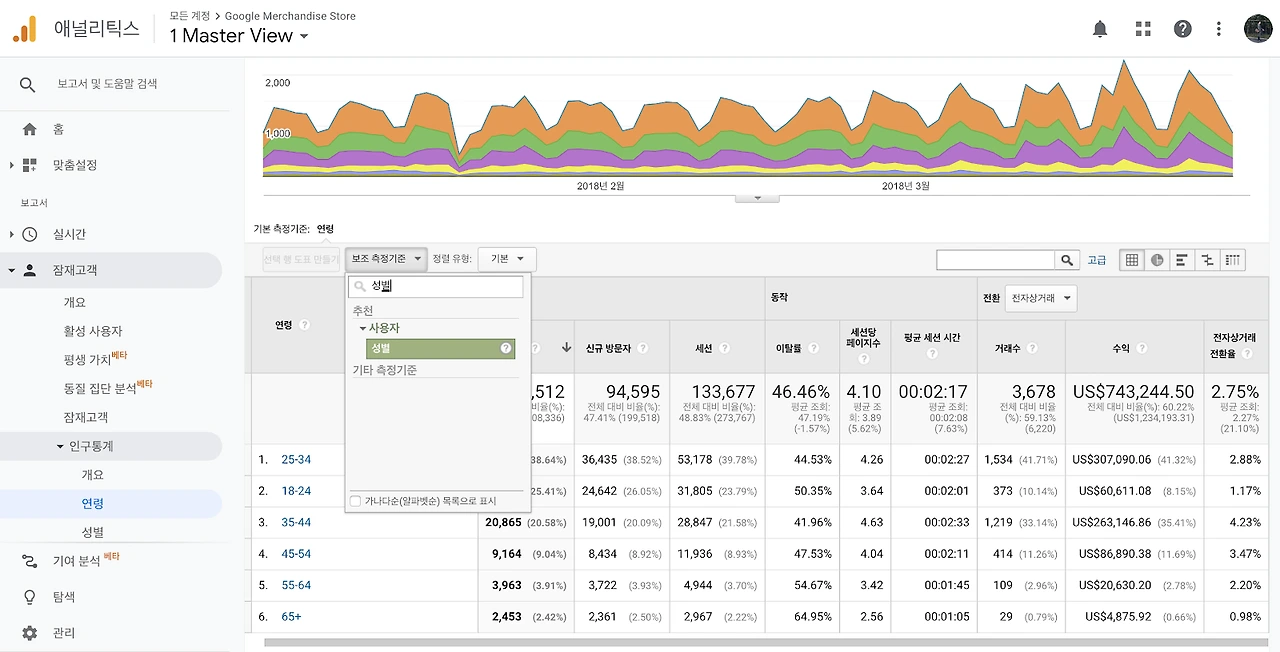
Task: Click the table search magnifier button
Action: [1069, 260]
